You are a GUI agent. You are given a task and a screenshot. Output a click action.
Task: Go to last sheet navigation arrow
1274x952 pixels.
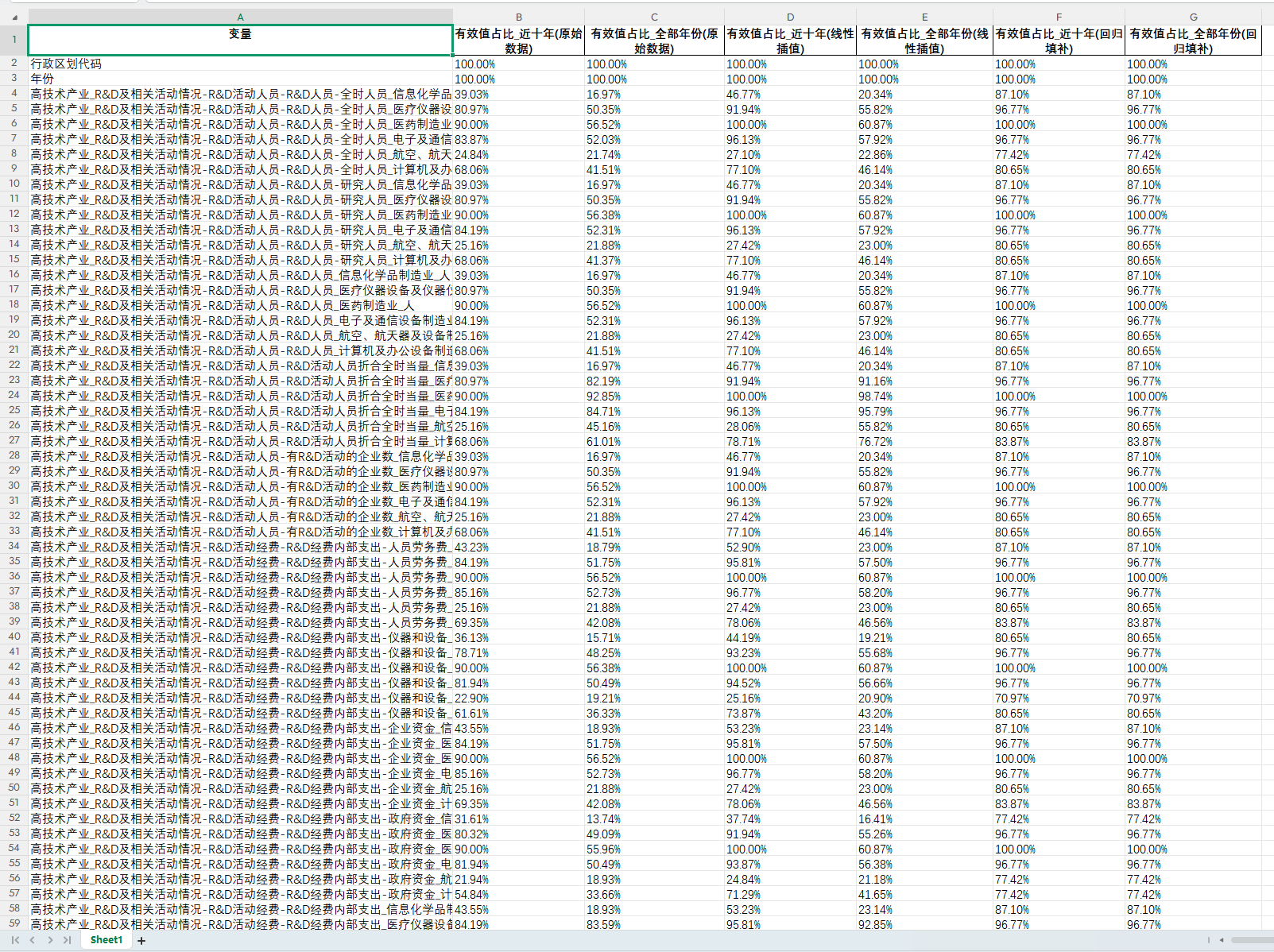click(68, 940)
